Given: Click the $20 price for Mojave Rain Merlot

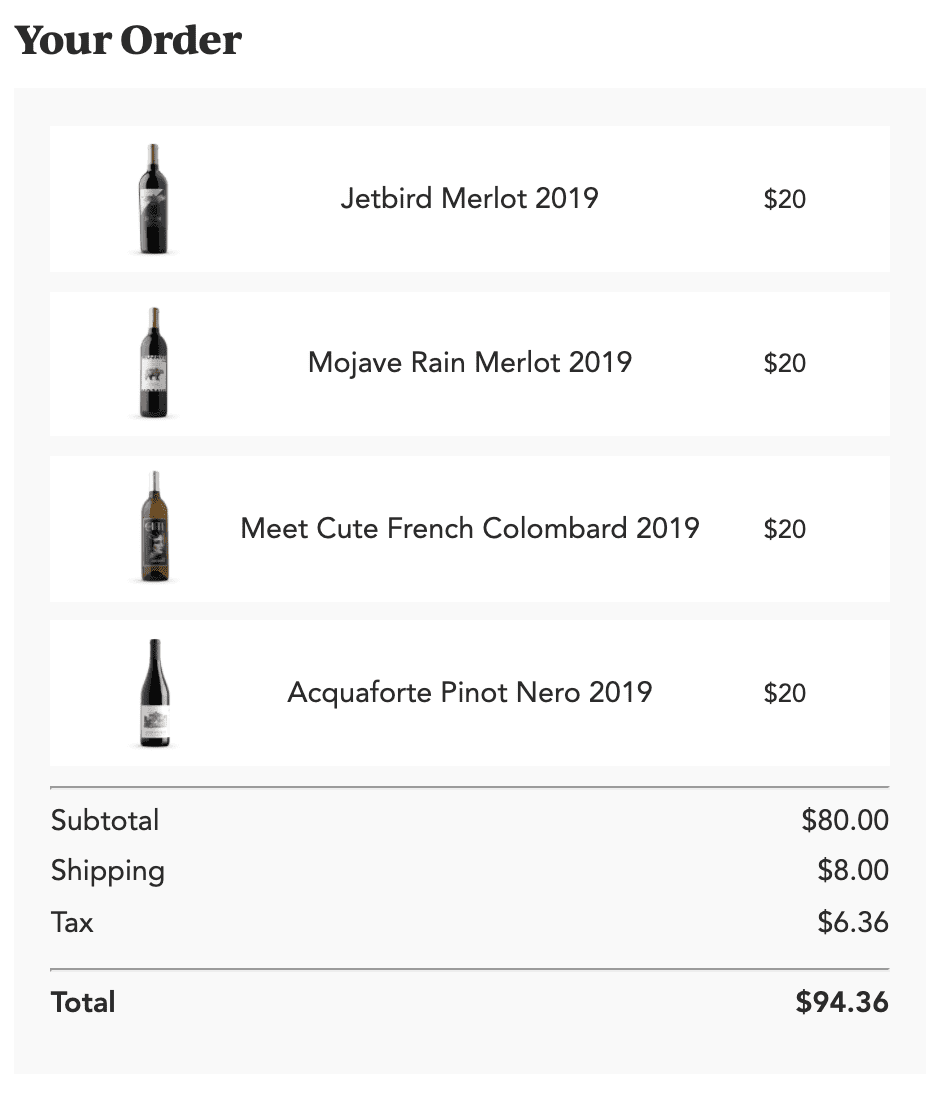Looking at the screenshot, I should (784, 363).
